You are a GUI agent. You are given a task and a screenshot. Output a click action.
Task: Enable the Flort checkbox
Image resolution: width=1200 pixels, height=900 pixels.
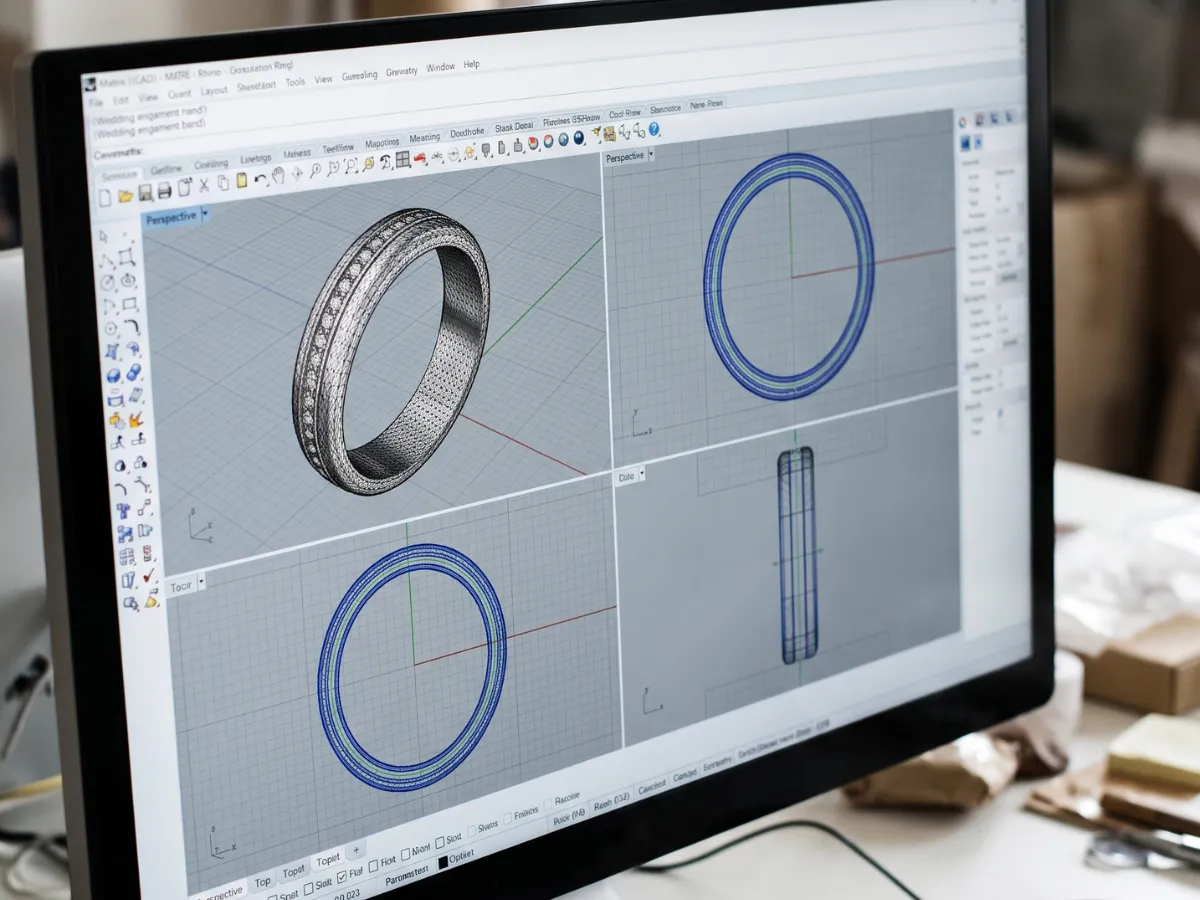pos(374,866)
